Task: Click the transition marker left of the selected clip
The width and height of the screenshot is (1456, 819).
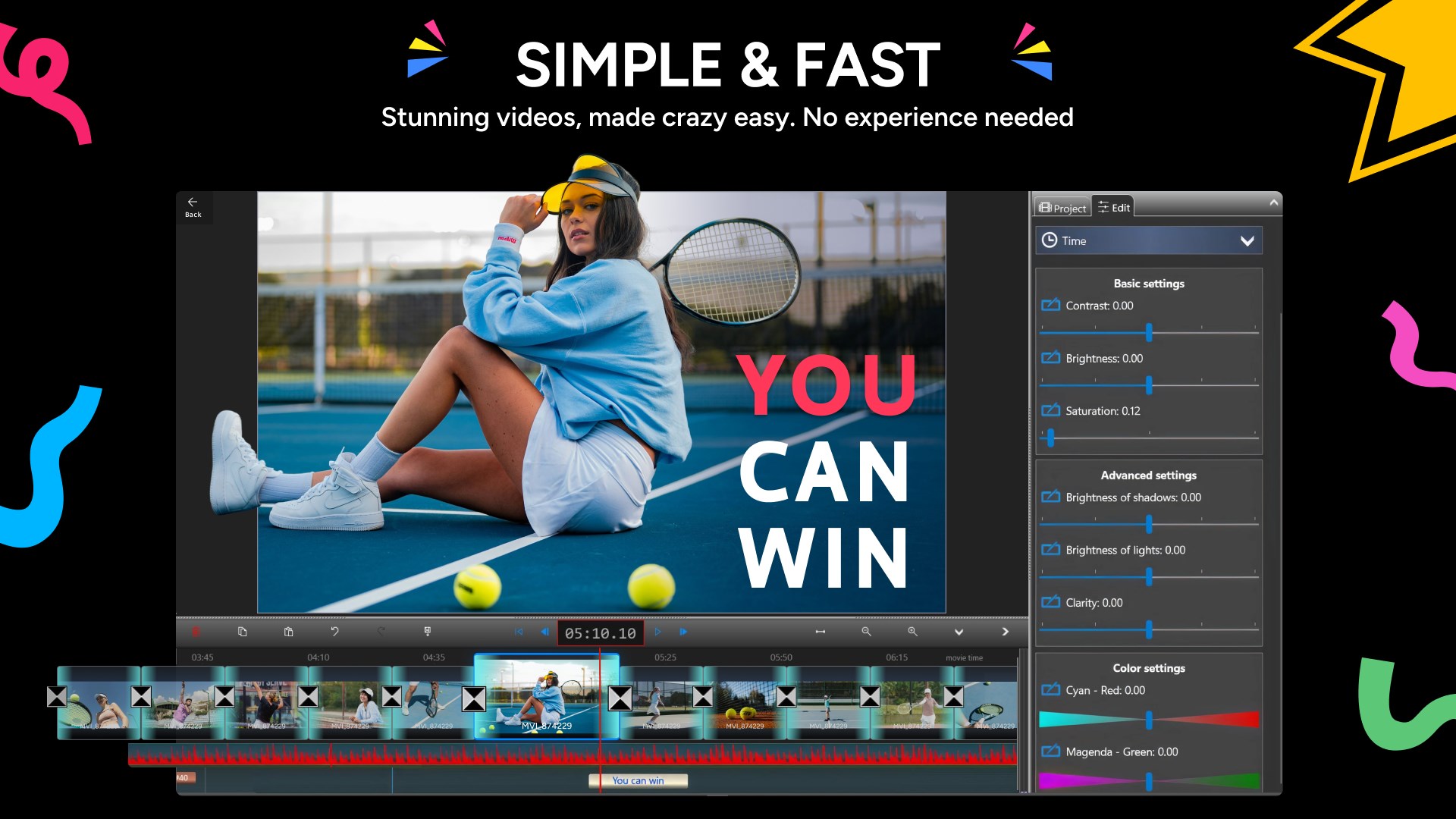Action: pyautogui.click(x=474, y=698)
